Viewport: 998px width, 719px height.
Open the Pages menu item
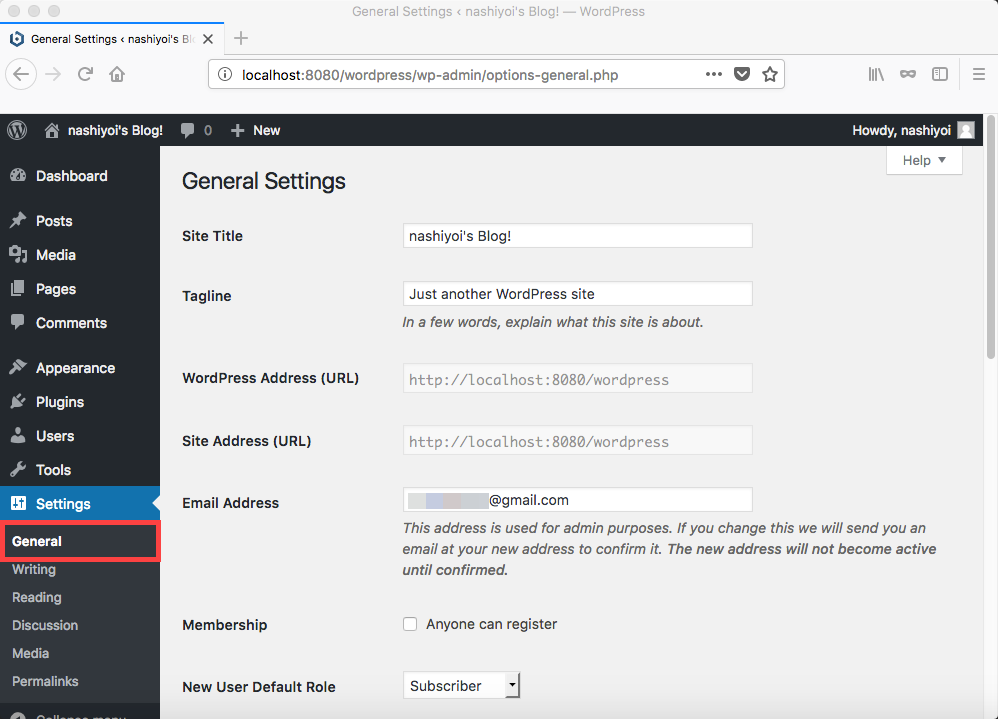pos(56,289)
